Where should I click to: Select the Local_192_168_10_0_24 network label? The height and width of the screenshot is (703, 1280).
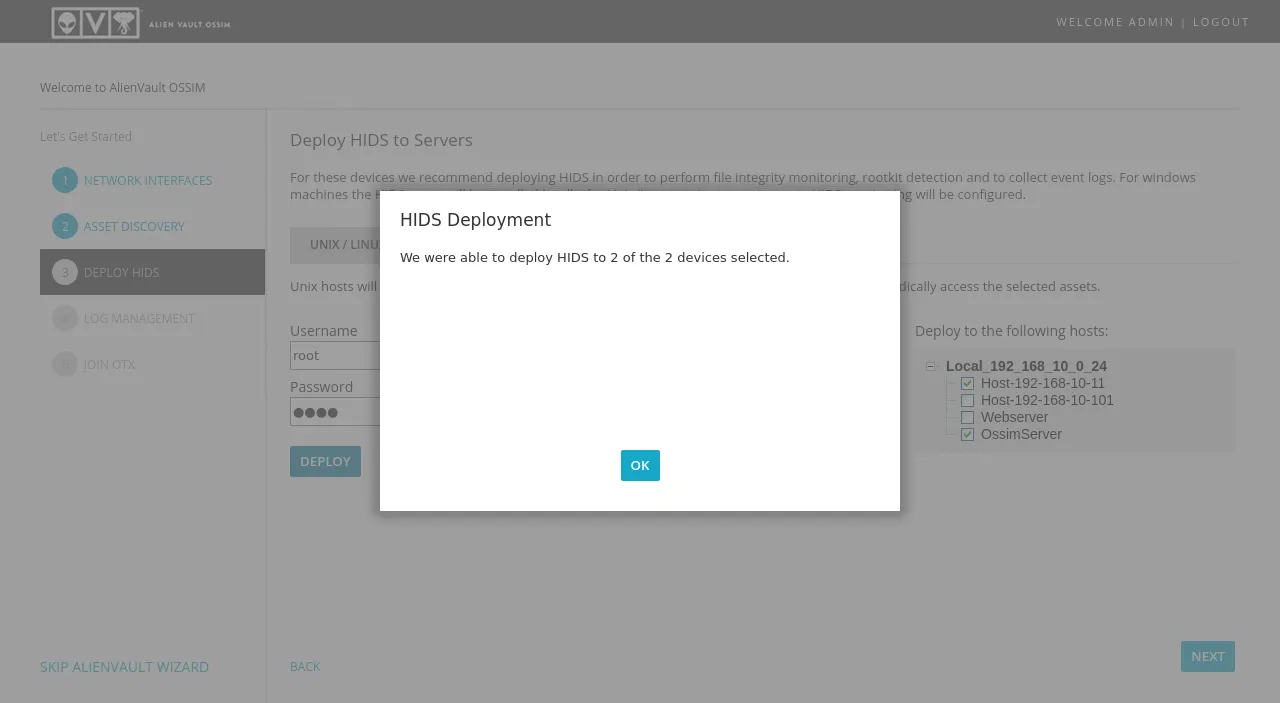click(1026, 366)
